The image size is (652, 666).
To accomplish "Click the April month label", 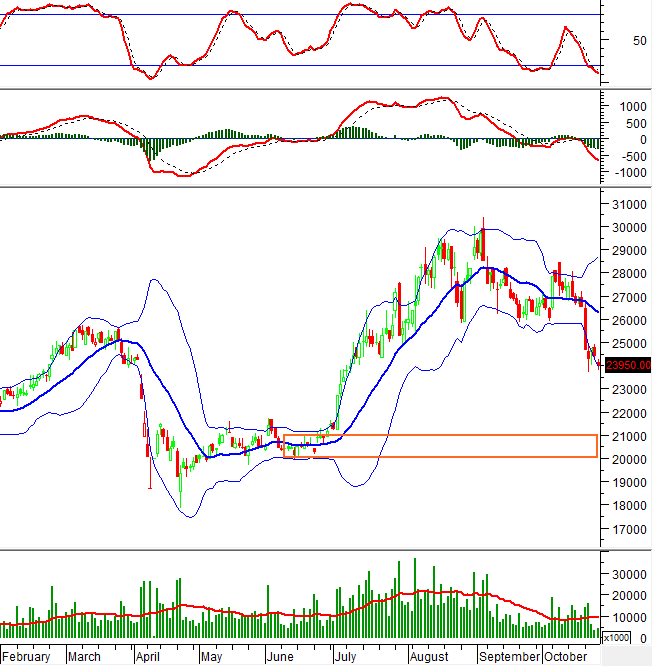I will click(148, 657).
